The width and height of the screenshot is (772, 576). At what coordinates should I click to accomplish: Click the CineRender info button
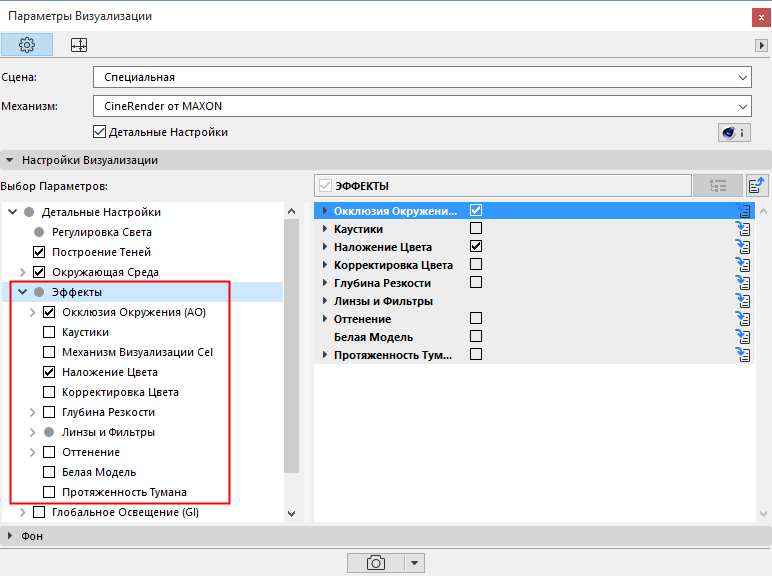734,132
